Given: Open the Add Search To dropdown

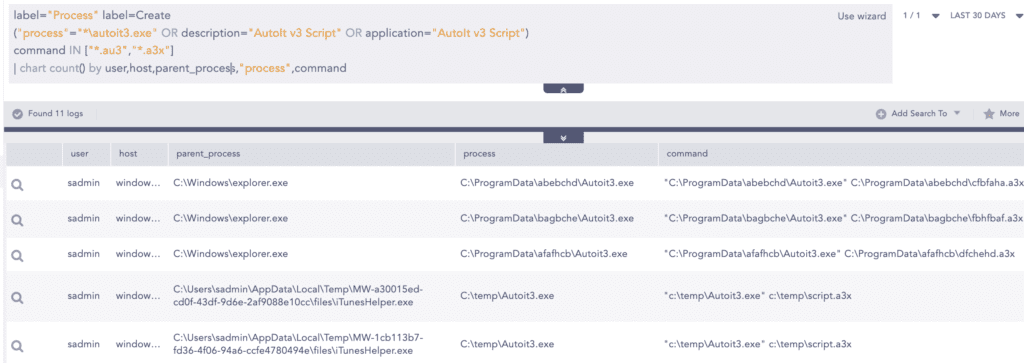Looking at the screenshot, I should 919,114.
